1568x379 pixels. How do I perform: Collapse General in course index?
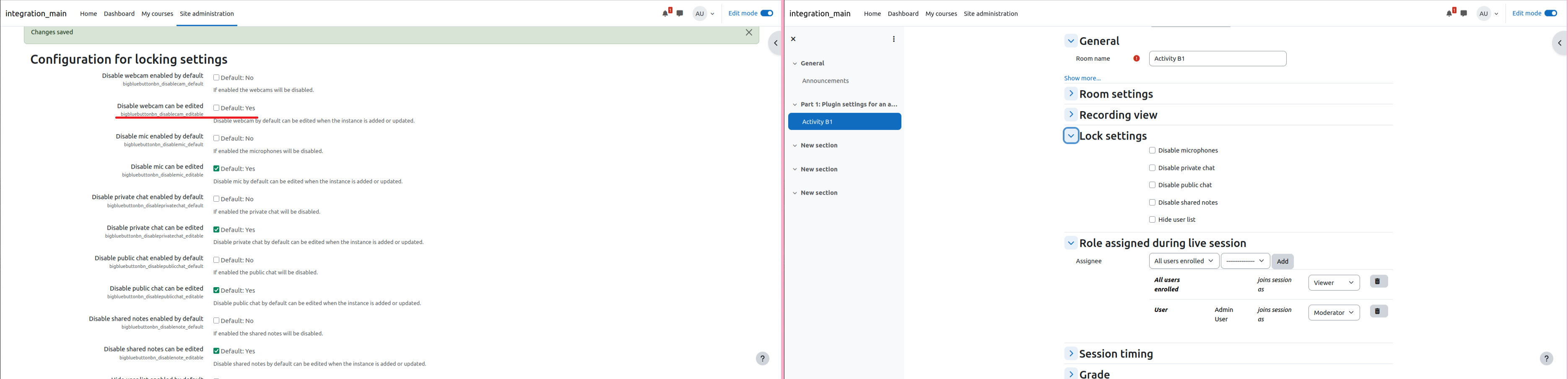point(794,63)
